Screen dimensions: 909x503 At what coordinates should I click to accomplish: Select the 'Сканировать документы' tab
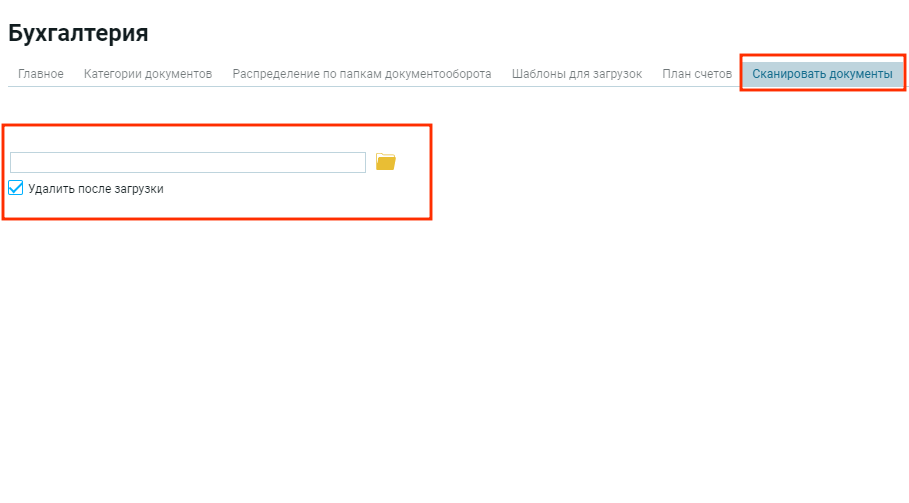[x=822, y=74]
